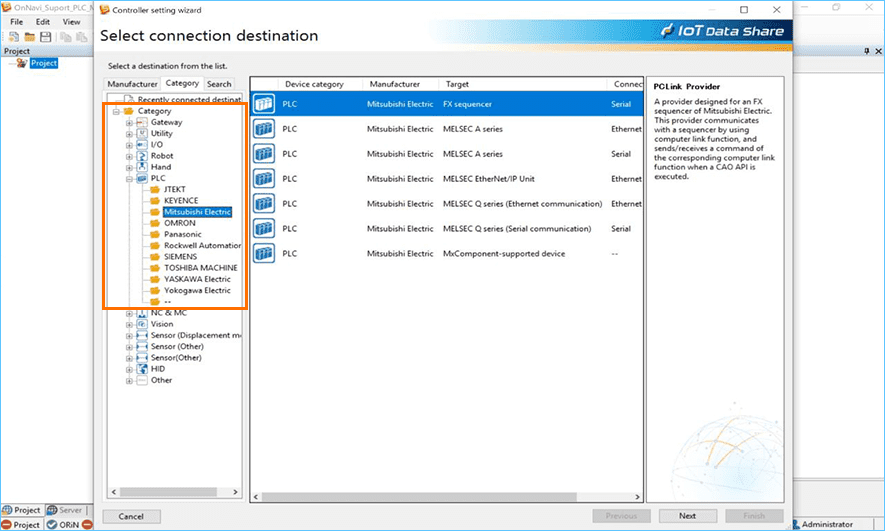This screenshot has width=885, height=531.
Task: Collapse the top-level Category node
Action: [116, 112]
